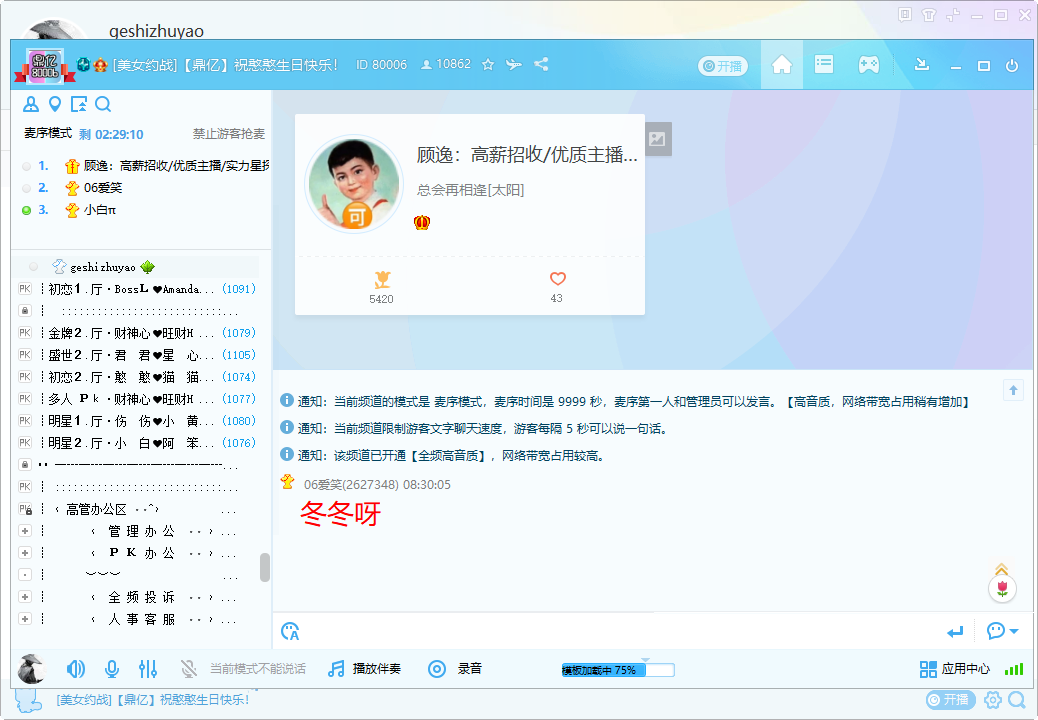Screen dimensions: 1038x720
Task: Click user avatar in bottom-left corner
Action: point(30,669)
